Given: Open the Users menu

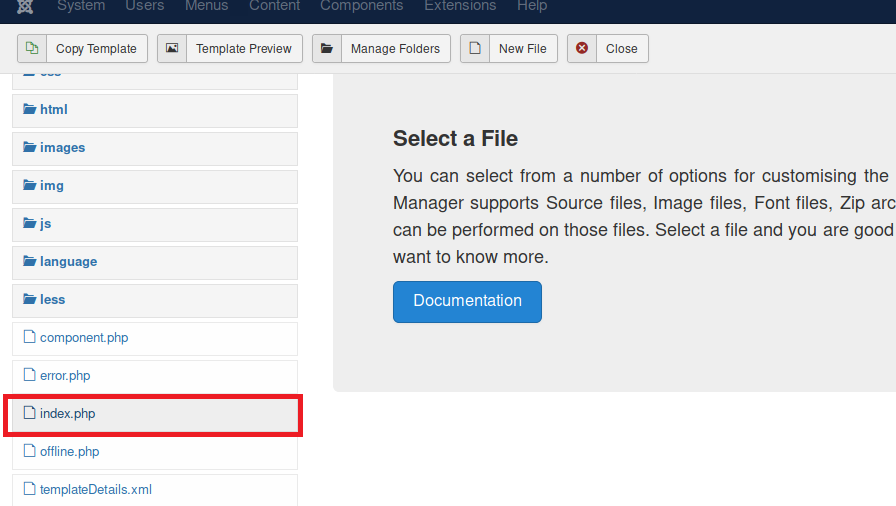Looking at the screenshot, I should [x=145, y=6].
